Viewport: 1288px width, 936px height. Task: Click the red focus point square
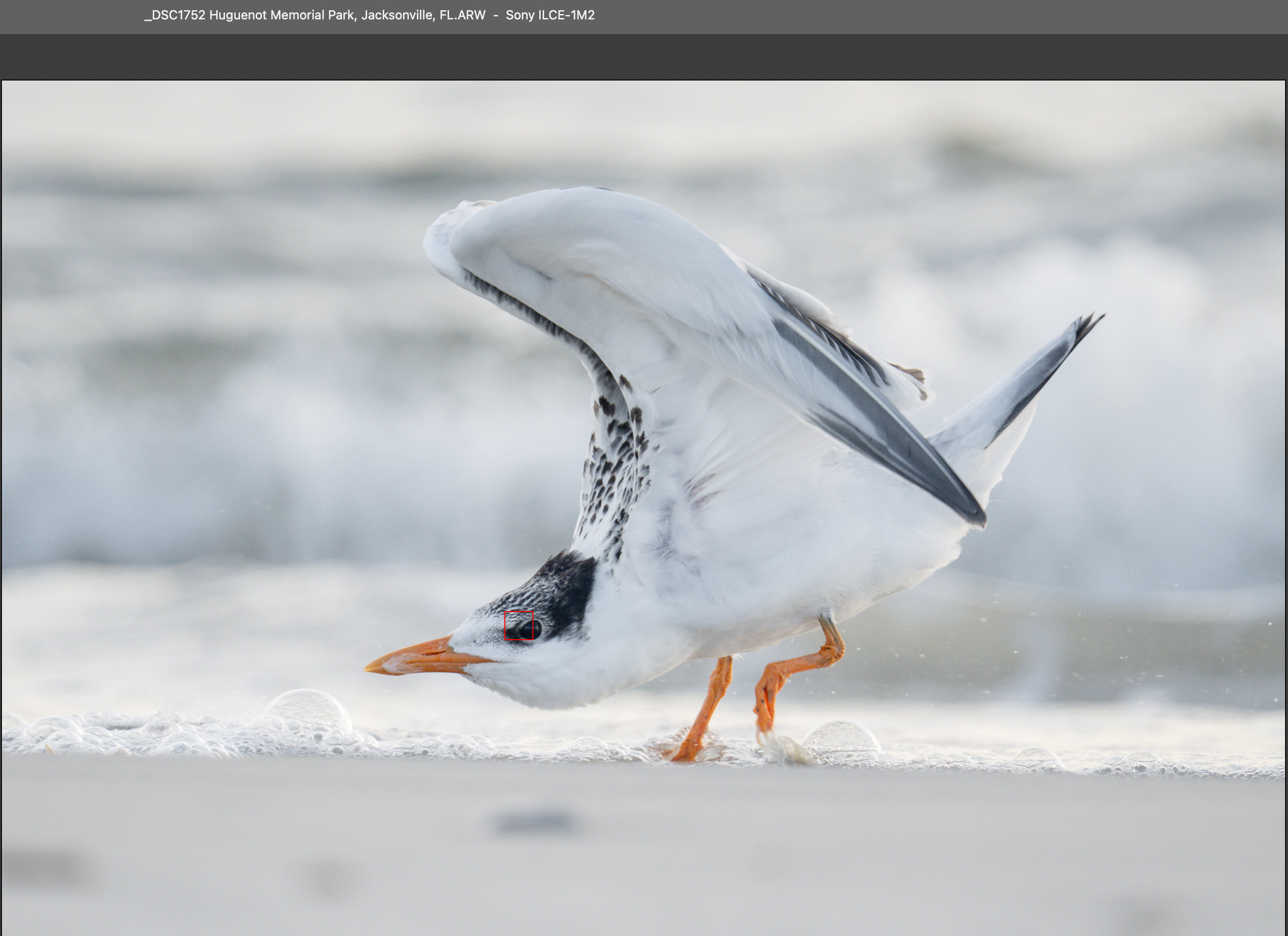(518, 625)
